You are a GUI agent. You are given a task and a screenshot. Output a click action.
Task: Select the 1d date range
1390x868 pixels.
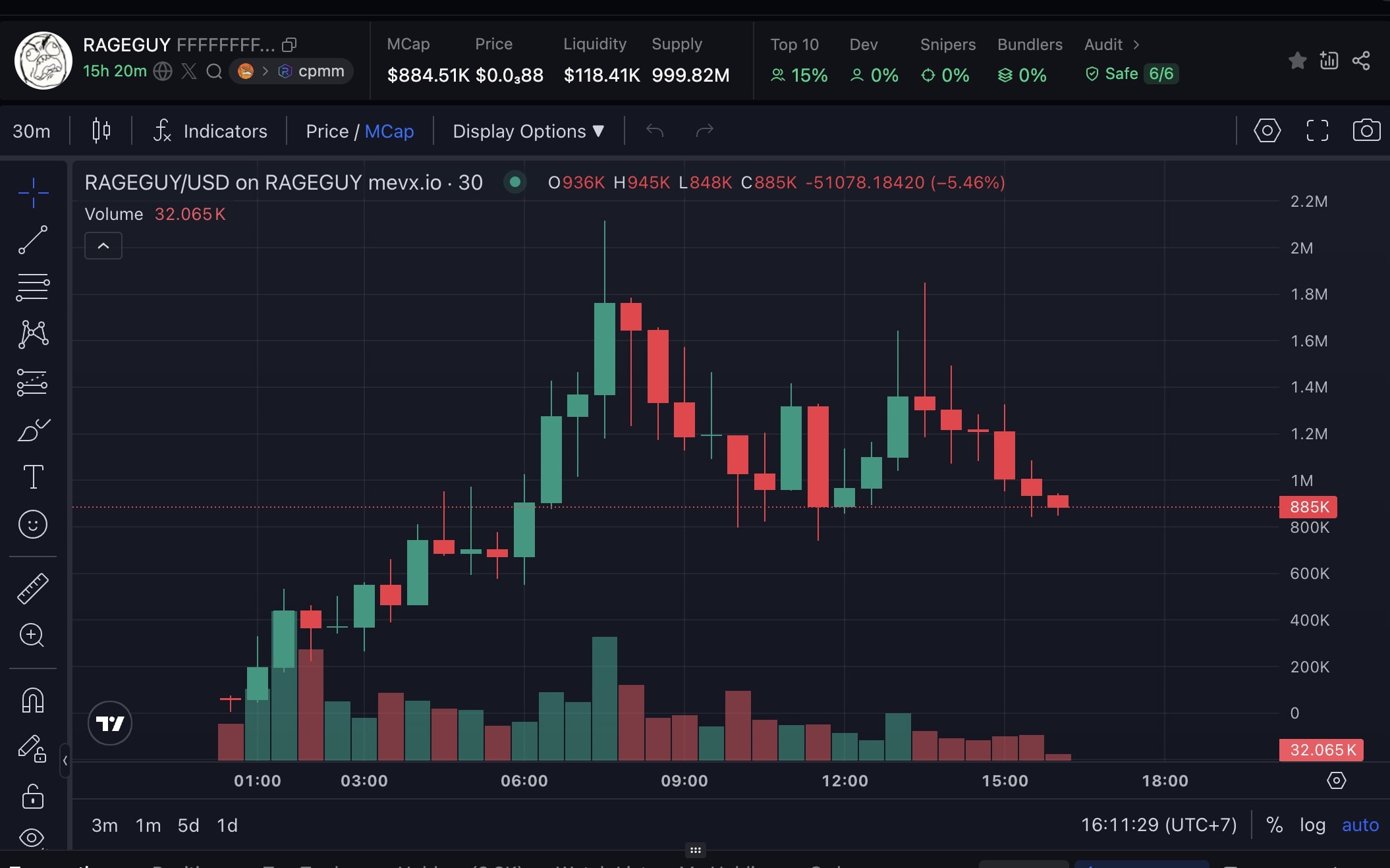pos(227,825)
